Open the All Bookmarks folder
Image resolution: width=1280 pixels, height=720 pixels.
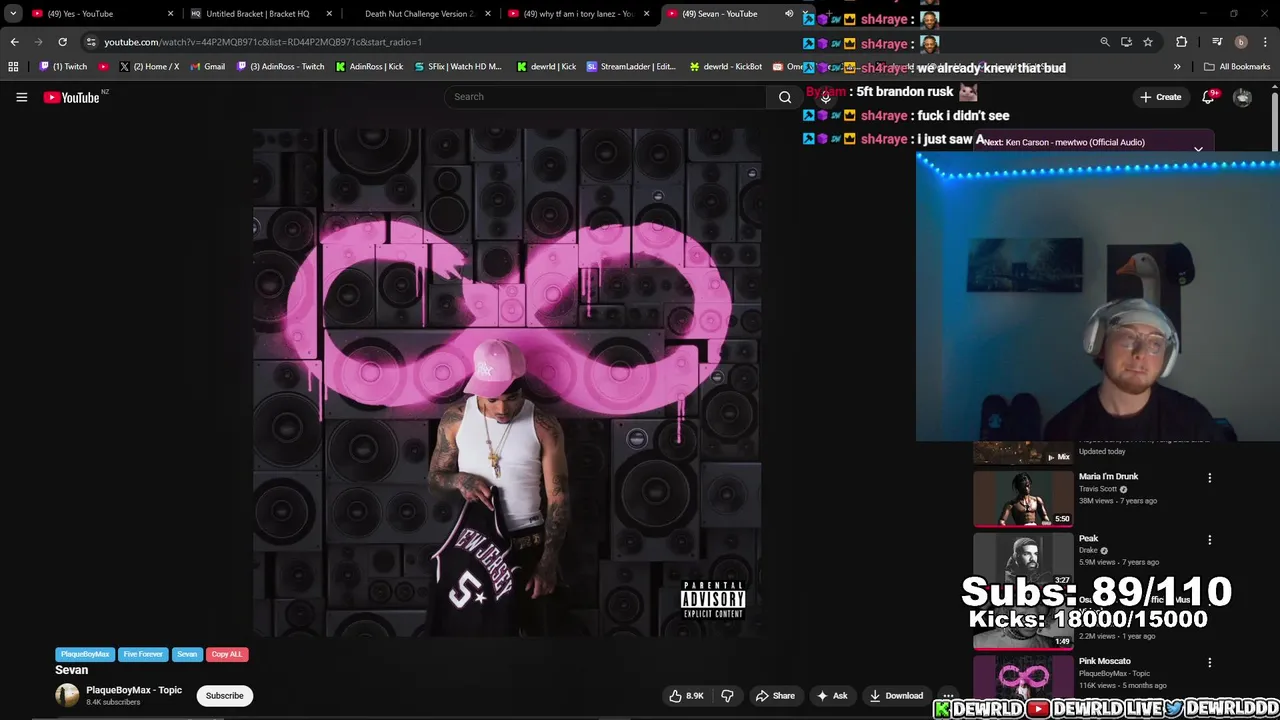click(x=1237, y=67)
